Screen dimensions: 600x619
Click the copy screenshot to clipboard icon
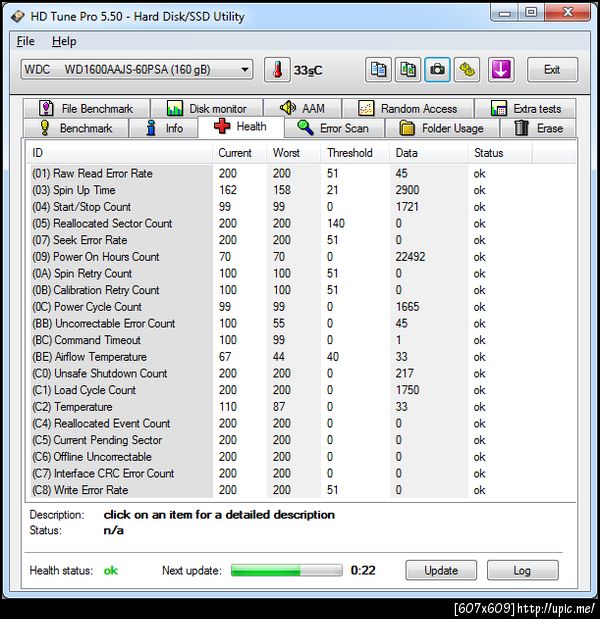(408, 70)
